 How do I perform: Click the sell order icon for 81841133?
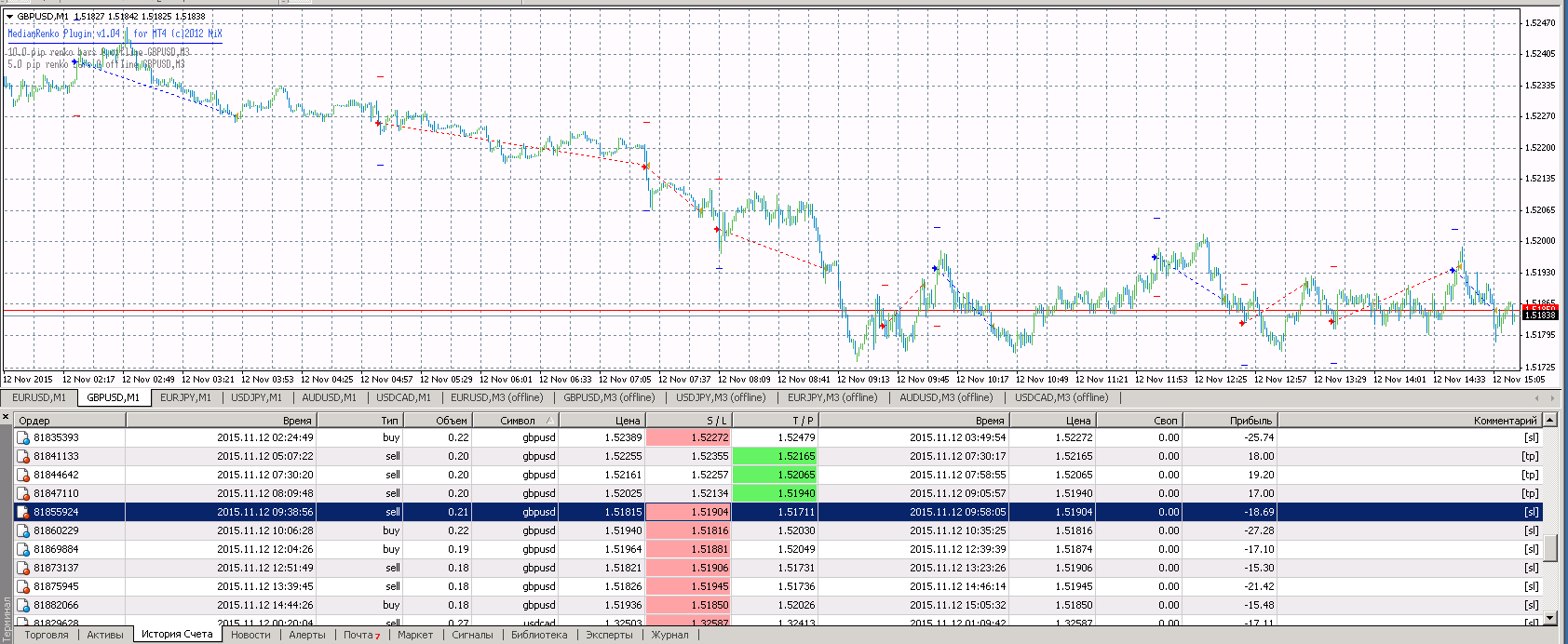(x=23, y=456)
